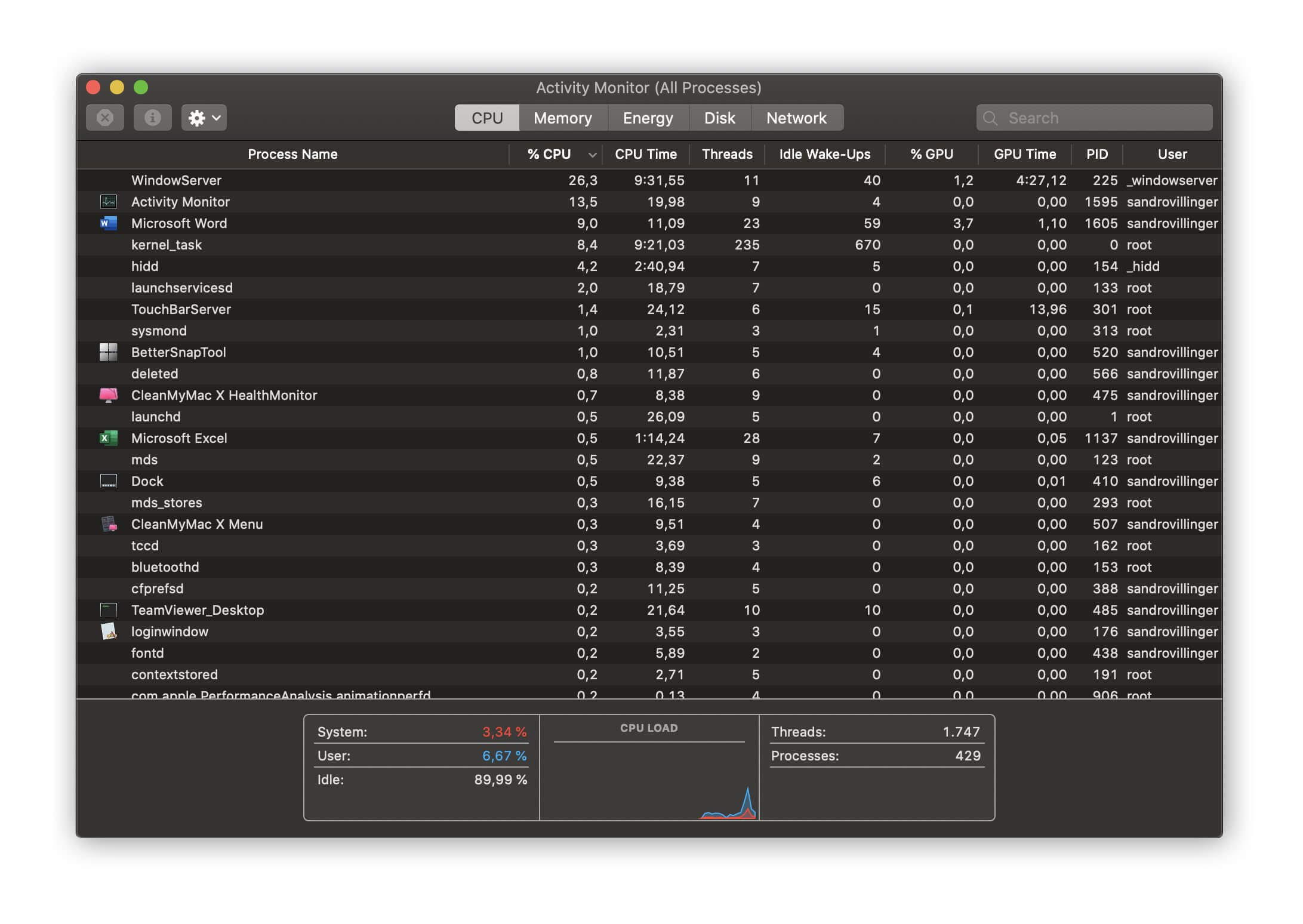1303x924 pixels.
Task: Select the bluetoothd process row
Action: coord(649,567)
